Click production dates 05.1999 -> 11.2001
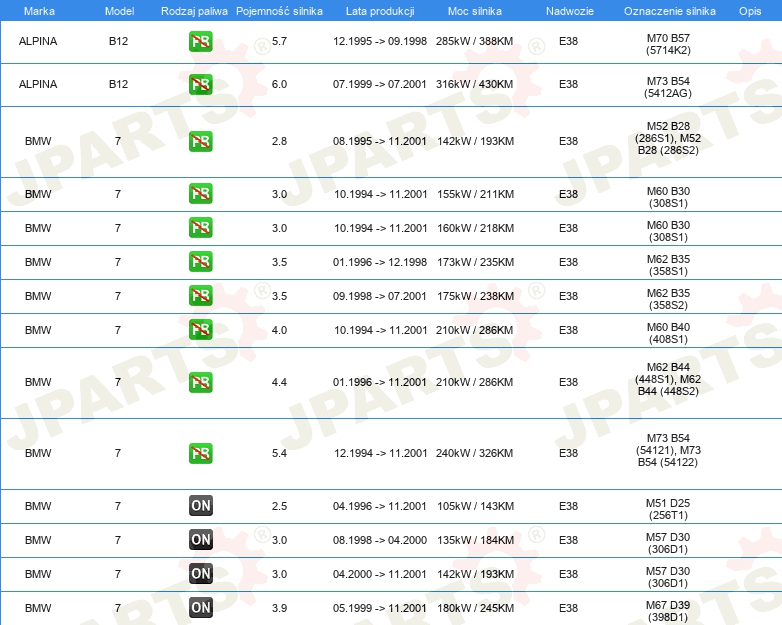782x625 pixels. pos(380,608)
